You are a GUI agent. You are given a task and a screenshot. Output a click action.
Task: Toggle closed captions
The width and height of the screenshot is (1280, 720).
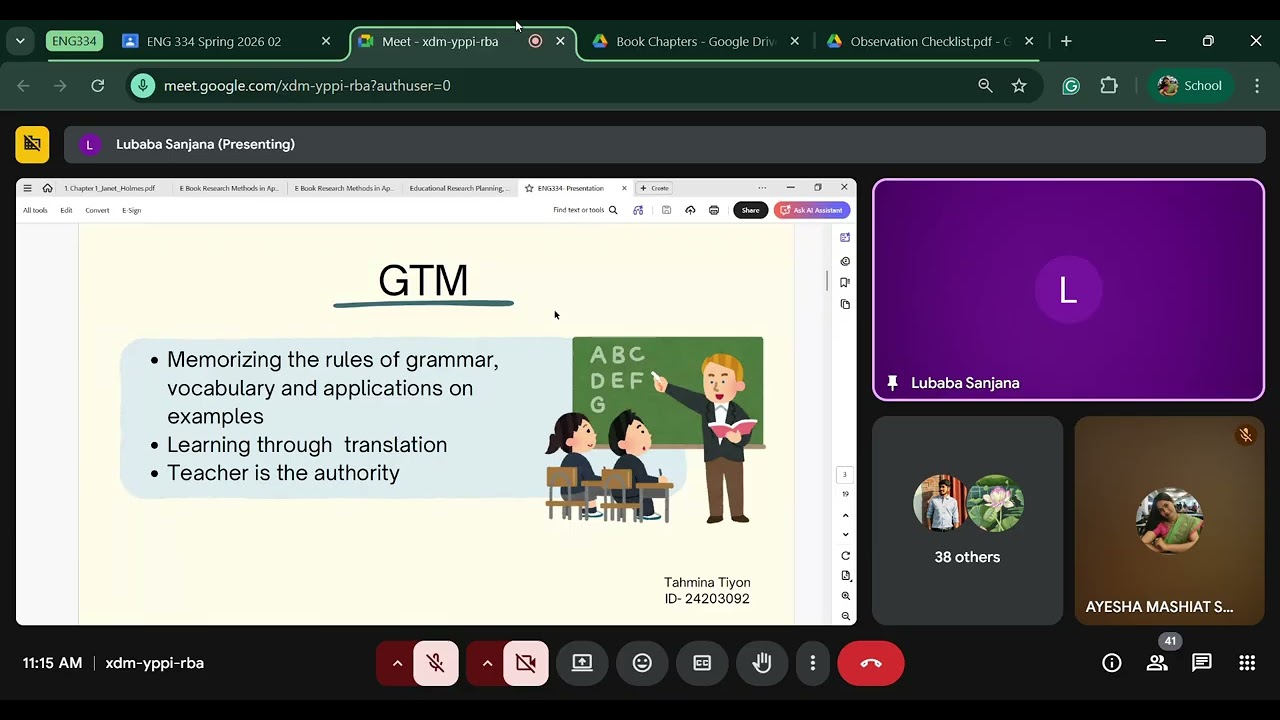[702, 663]
